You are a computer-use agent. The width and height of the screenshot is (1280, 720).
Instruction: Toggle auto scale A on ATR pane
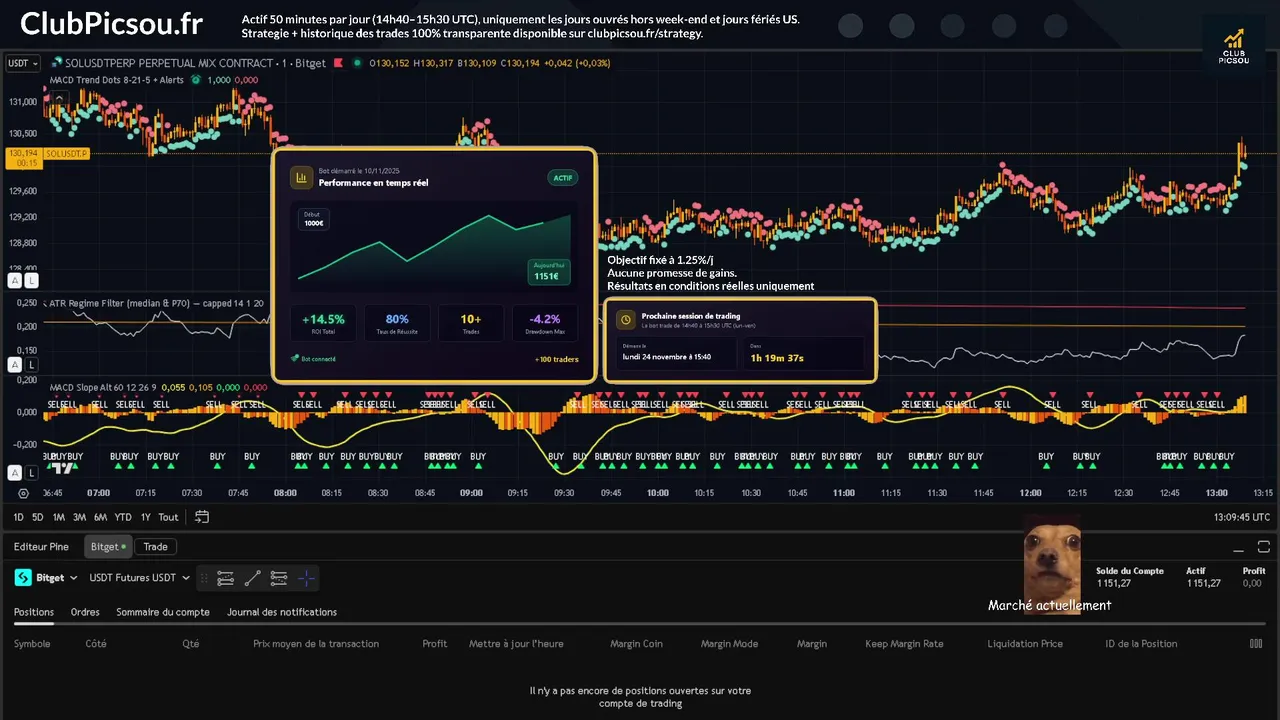pos(15,365)
